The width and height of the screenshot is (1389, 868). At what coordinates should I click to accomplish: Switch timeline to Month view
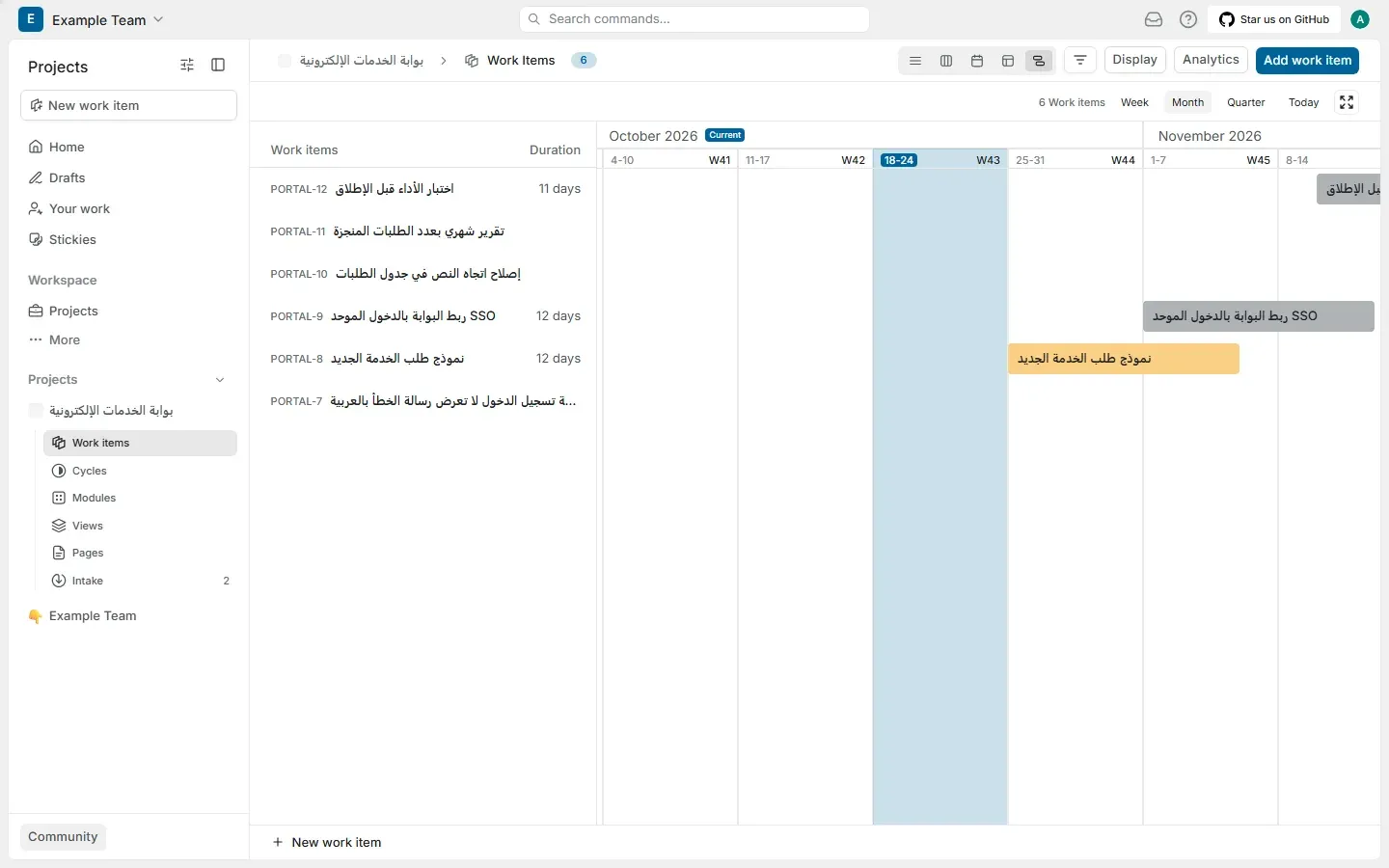click(1187, 102)
